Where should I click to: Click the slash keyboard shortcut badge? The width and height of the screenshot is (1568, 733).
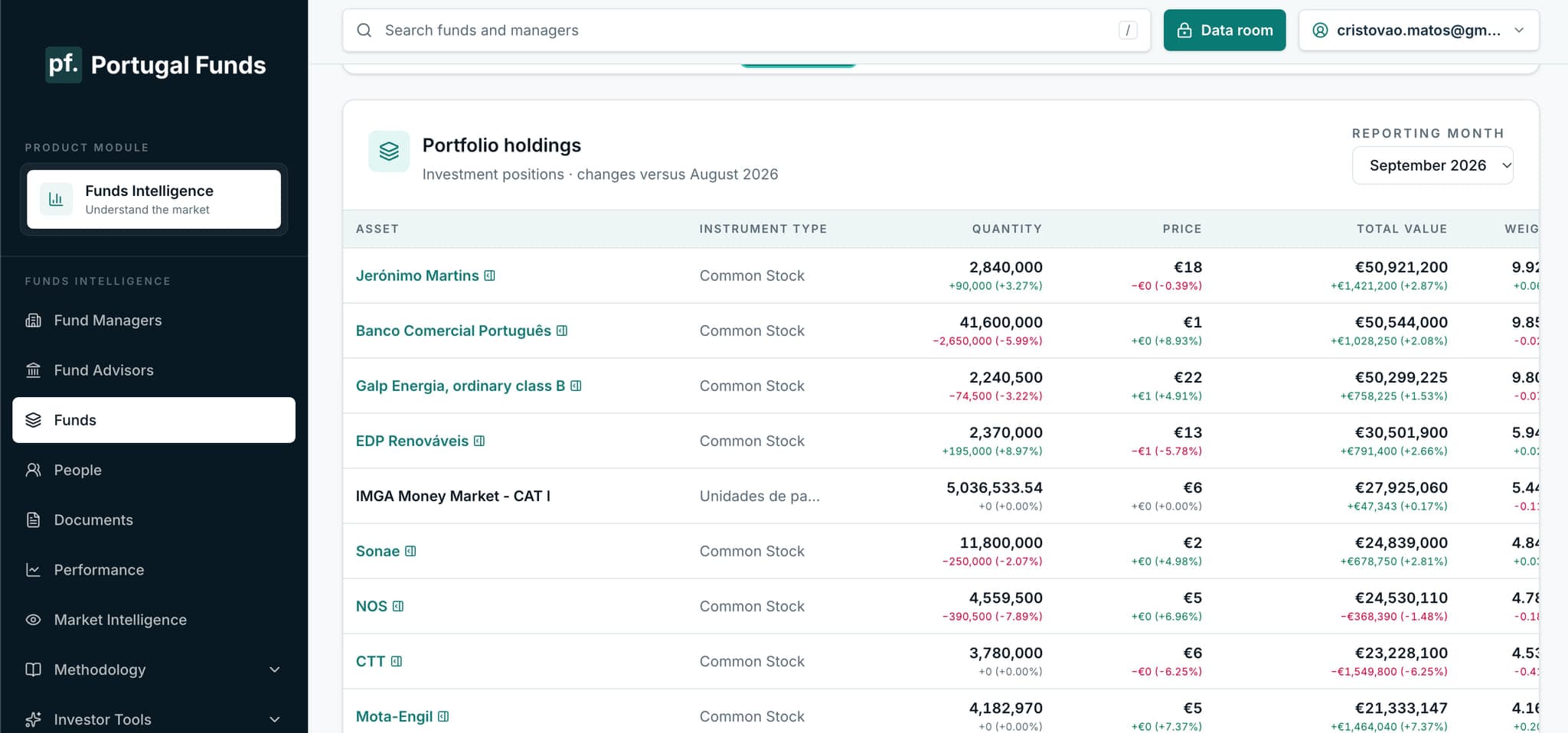point(1128,30)
